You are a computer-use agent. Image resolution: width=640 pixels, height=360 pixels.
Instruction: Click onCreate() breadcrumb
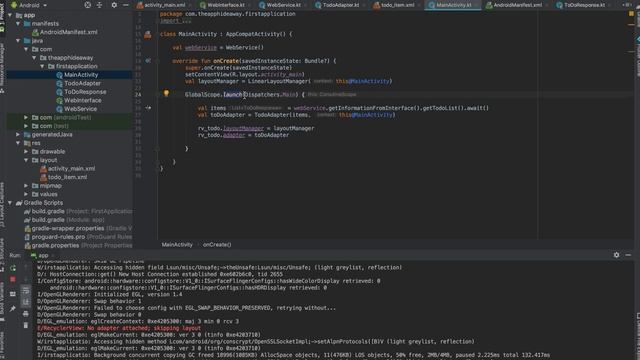(x=217, y=245)
